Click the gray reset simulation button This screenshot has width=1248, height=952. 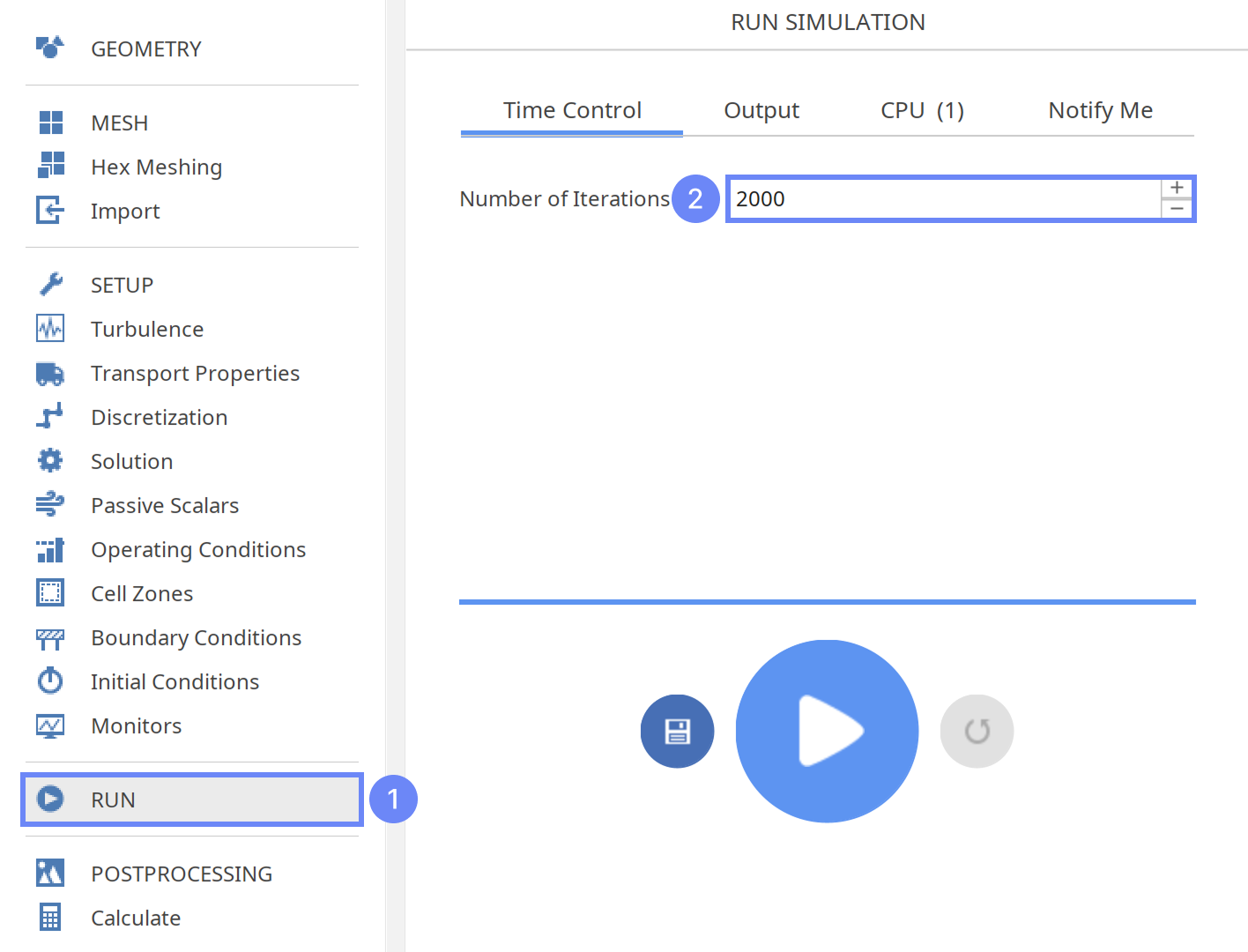click(977, 732)
